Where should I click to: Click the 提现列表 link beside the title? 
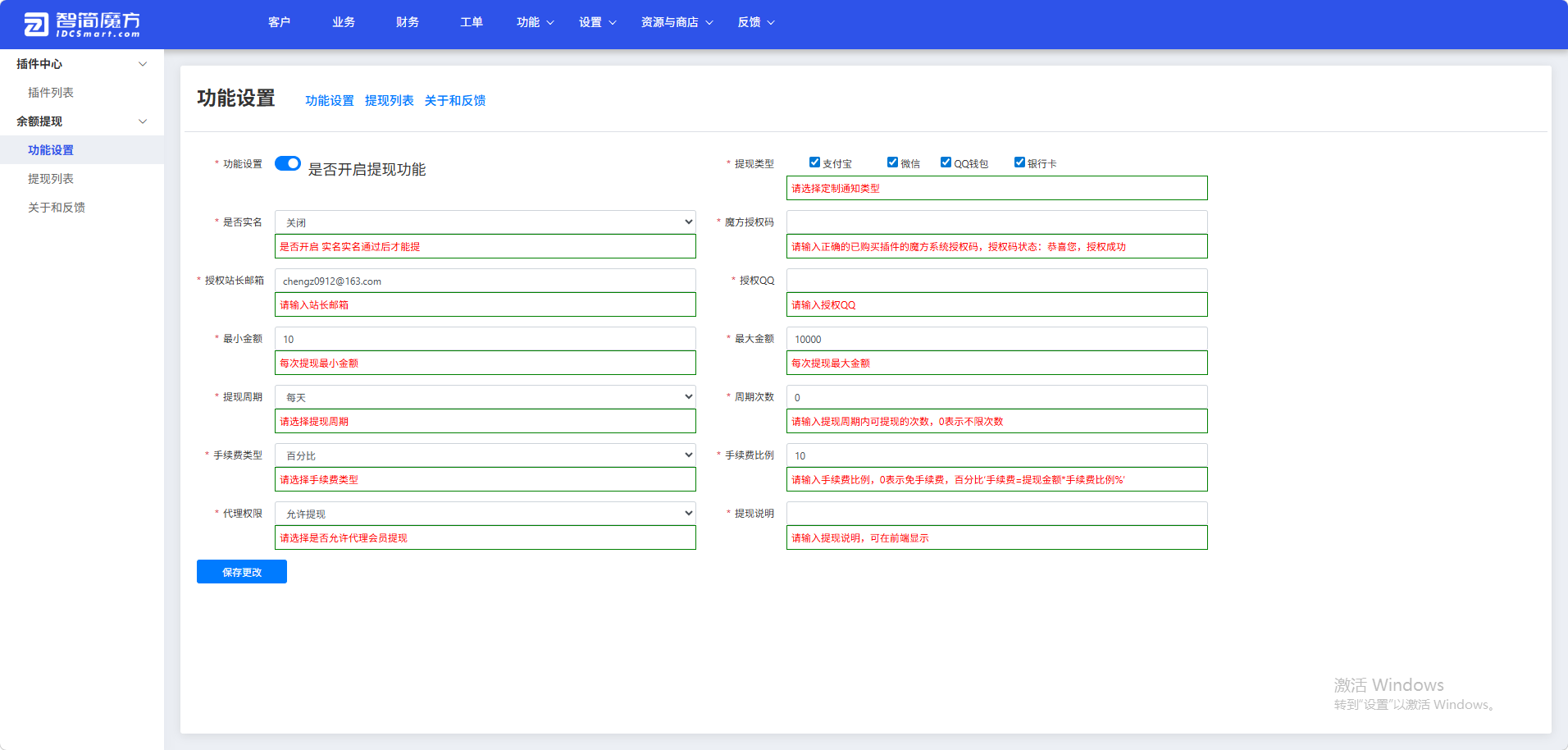click(x=390, y=100)
